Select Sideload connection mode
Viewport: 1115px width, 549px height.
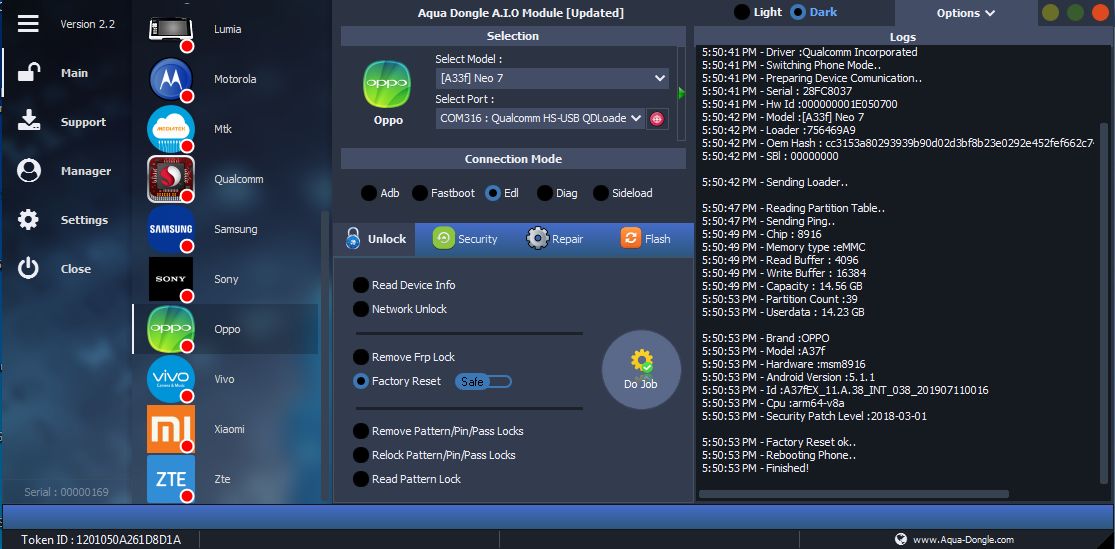[x=623, y=193]
